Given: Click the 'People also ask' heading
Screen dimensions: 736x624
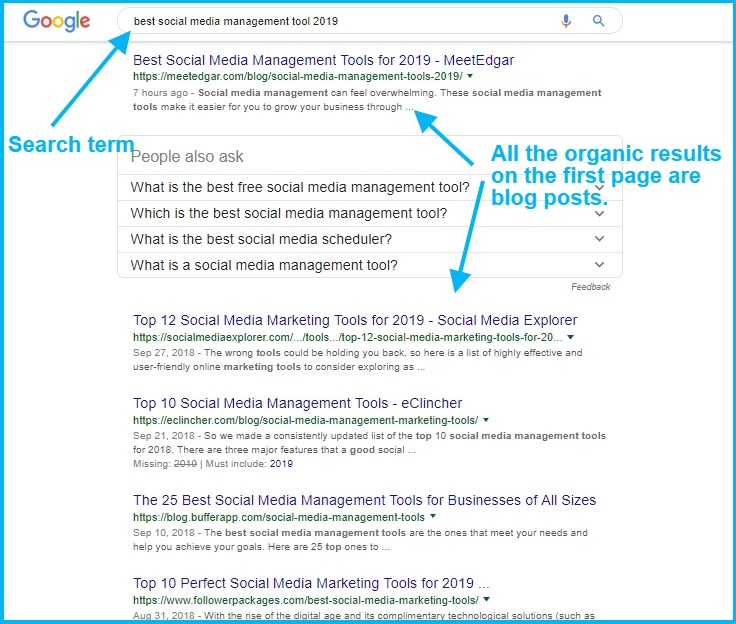Looking at the screenshot, I should (187, 156).
